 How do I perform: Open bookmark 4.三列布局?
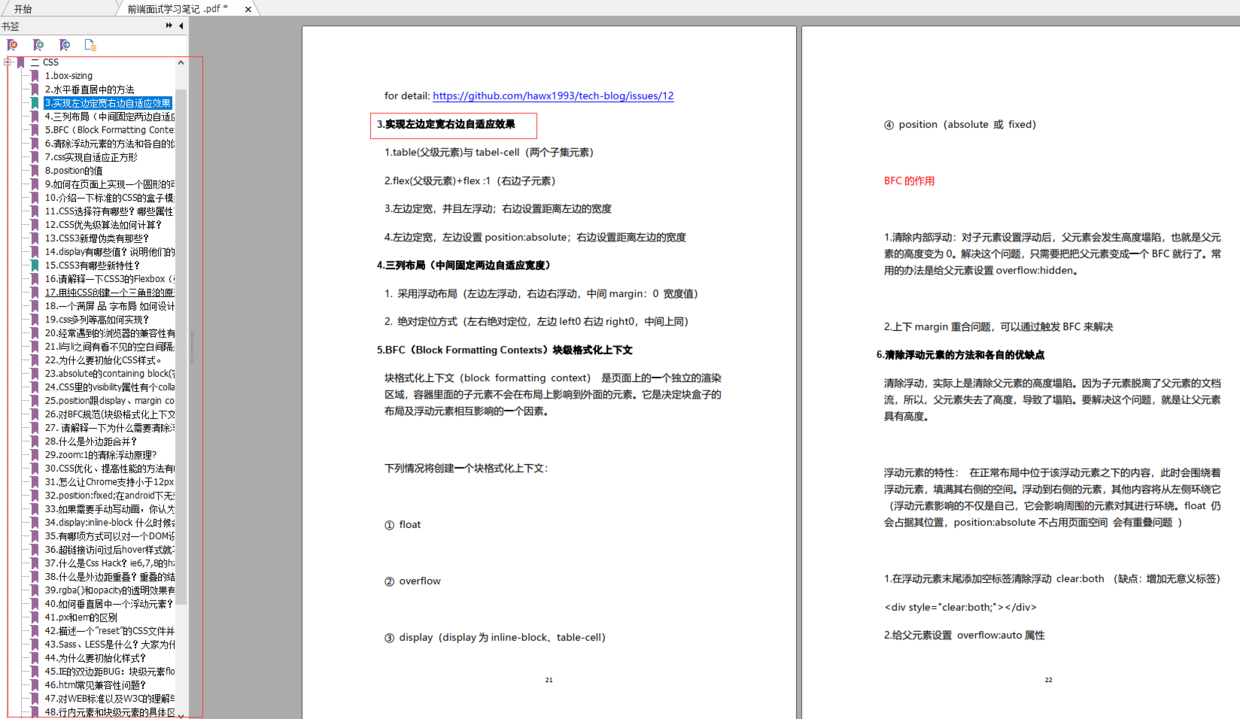click(109, 116)
